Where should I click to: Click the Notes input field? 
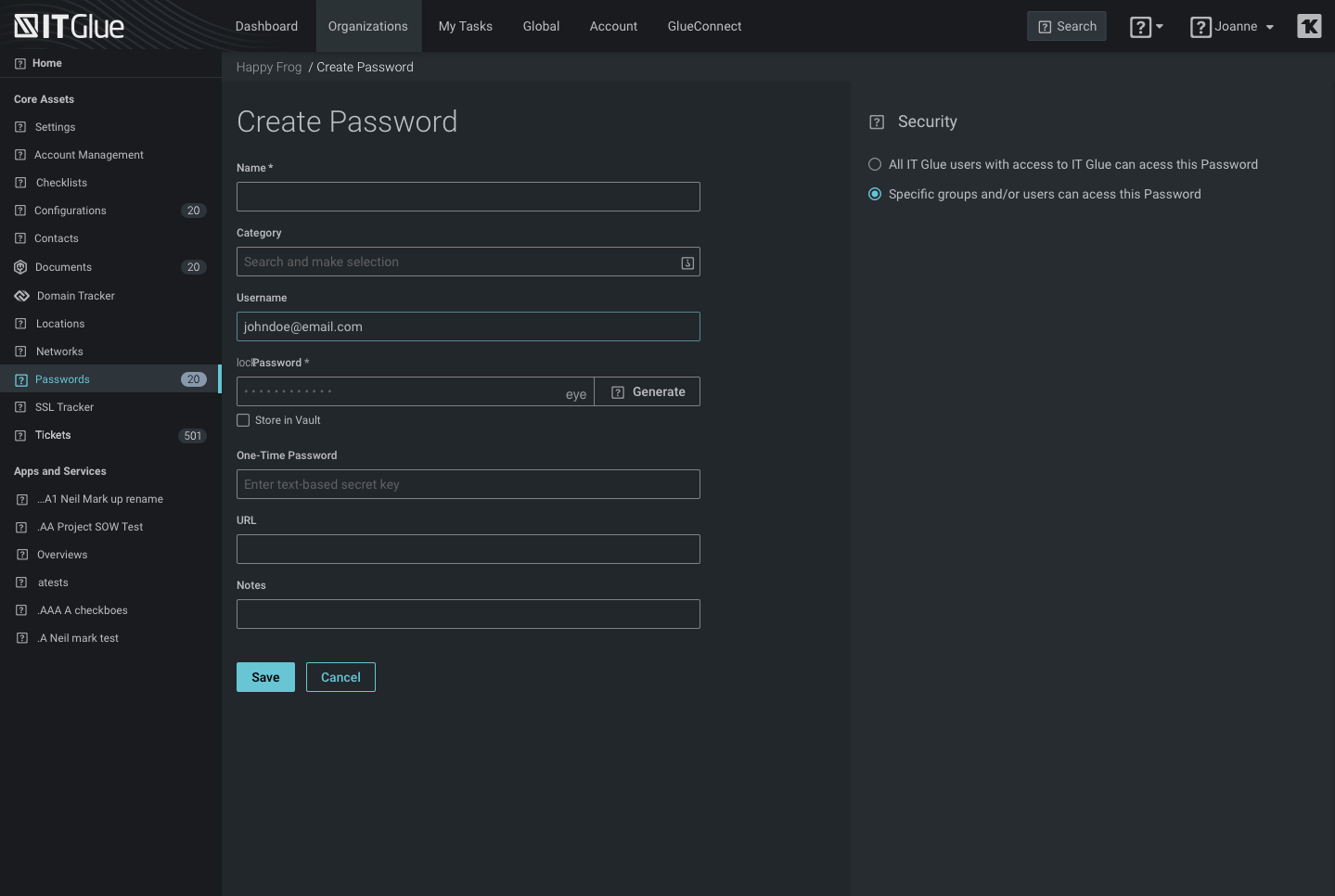coord(469,614)
